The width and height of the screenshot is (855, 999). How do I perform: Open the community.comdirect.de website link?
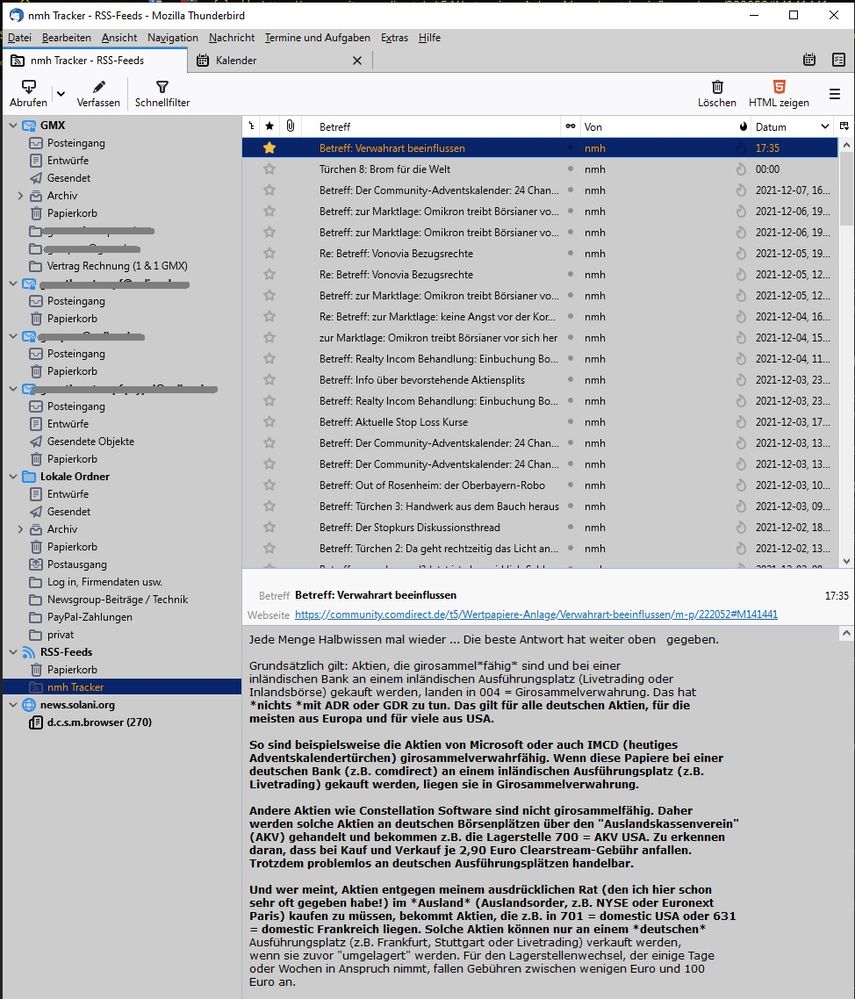[x=536, y=614]
